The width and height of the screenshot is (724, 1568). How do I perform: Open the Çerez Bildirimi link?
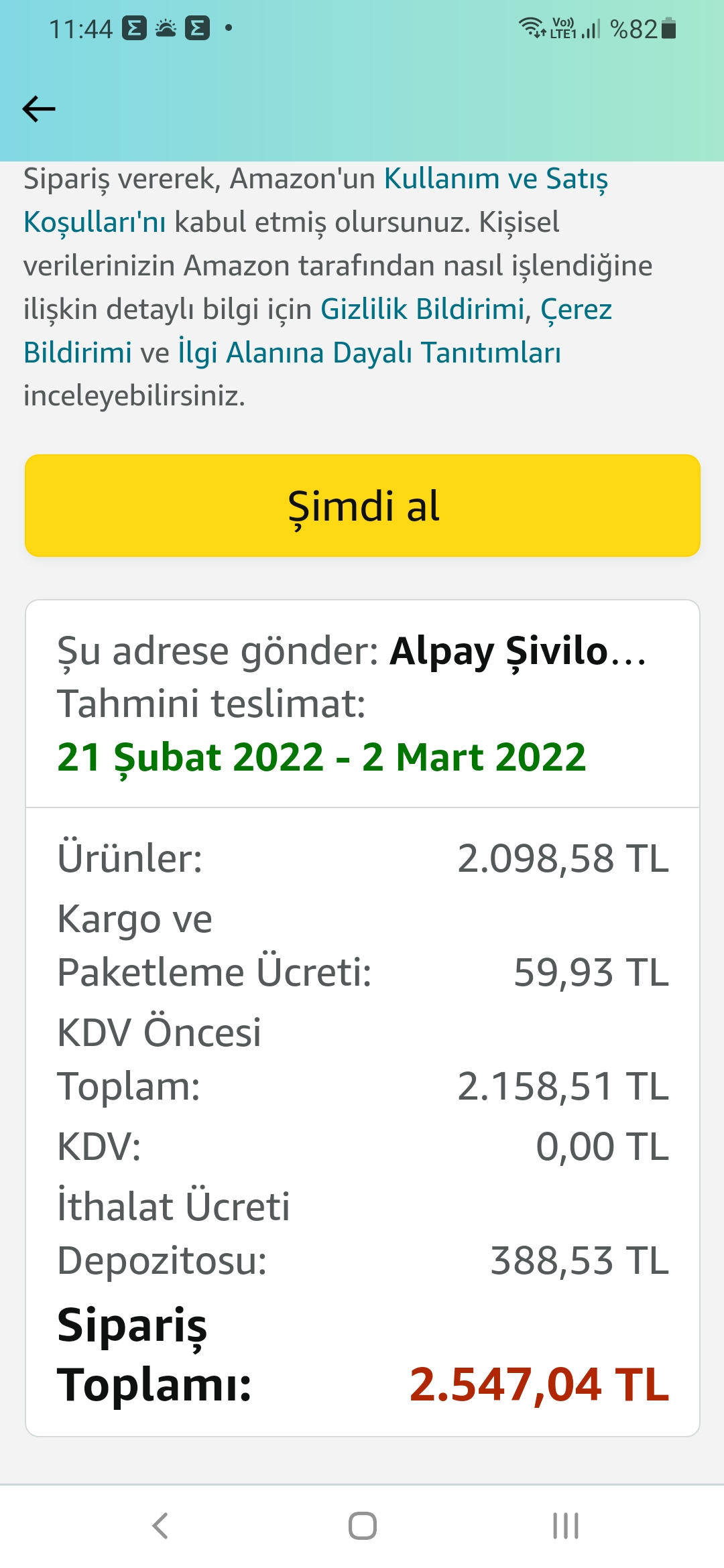(x=318, y=330)
